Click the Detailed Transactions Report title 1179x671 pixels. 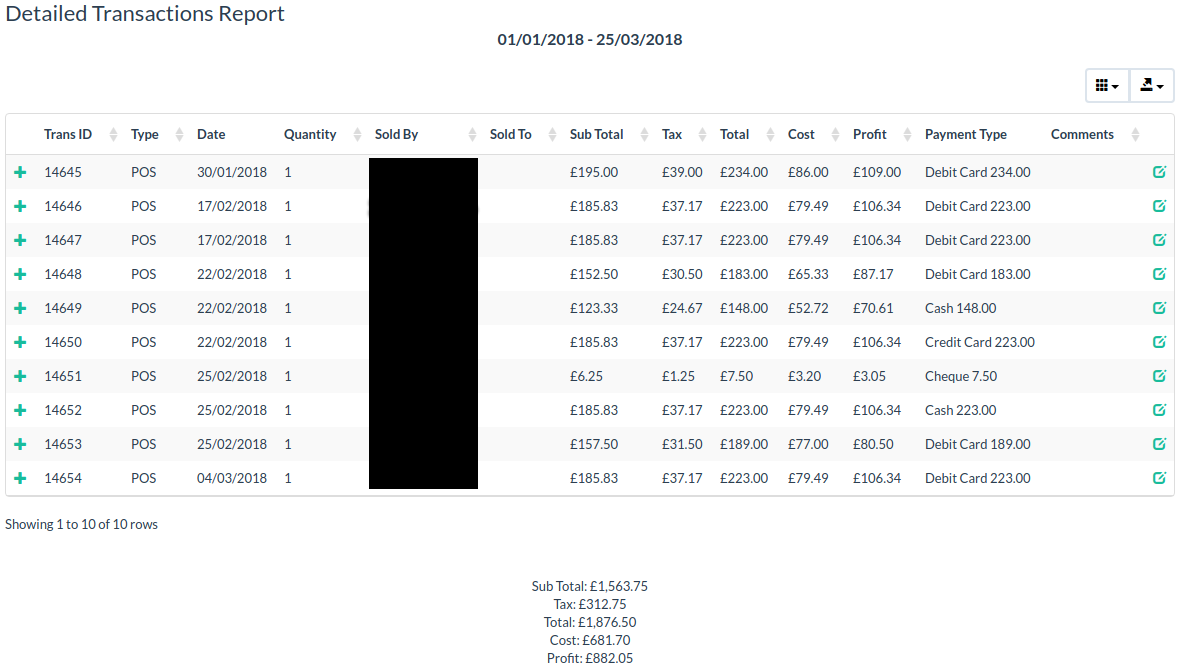click(x=145, y=13)
